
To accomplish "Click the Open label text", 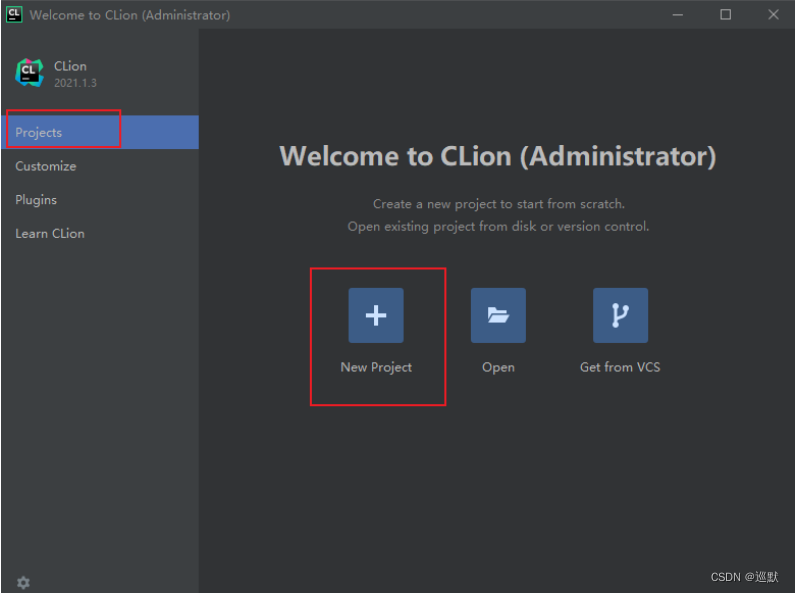I will pos(498,367).
